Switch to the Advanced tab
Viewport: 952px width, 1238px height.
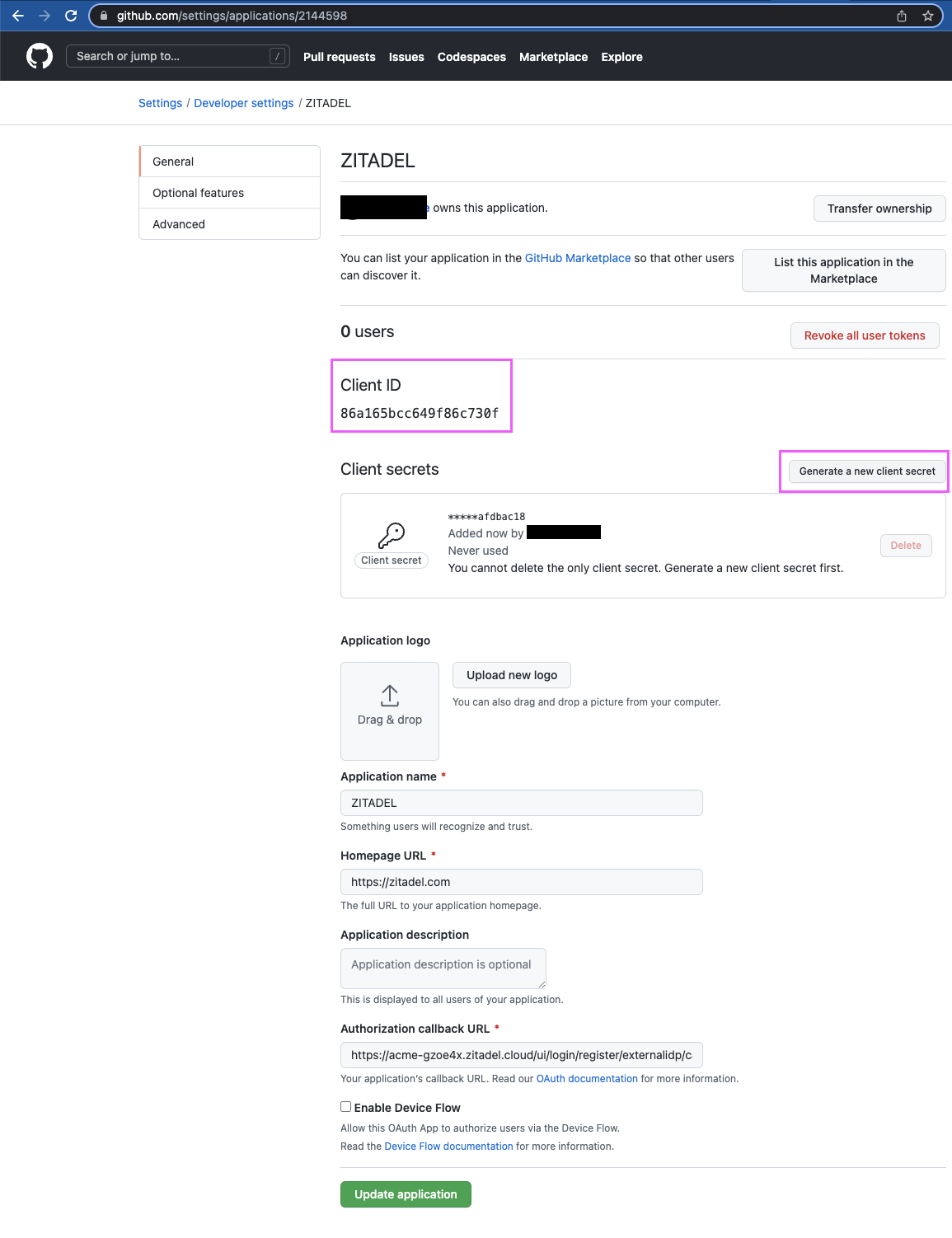(178, 223)
